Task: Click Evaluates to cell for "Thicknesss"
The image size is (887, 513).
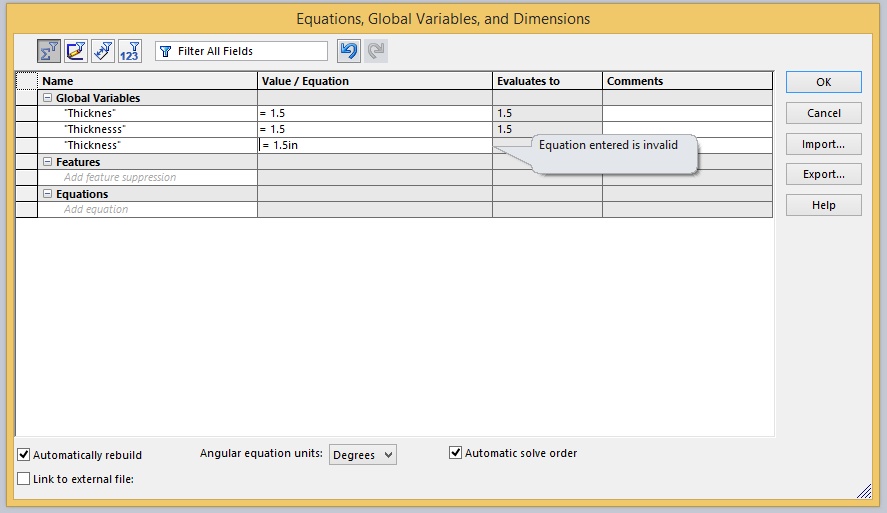Action: 547,129
